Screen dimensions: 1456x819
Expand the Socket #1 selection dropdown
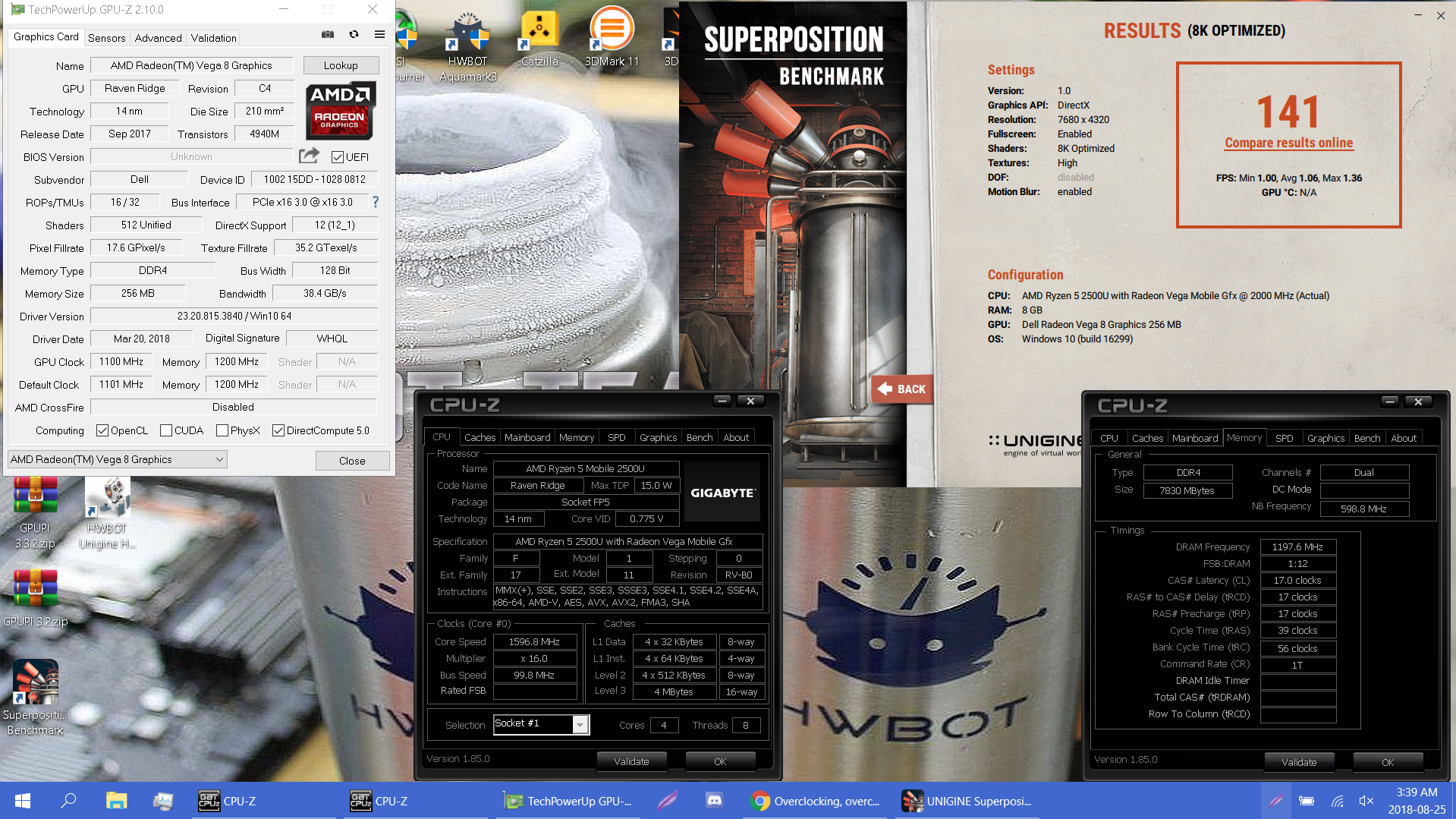pyautogui.click(x=580, y=725)
